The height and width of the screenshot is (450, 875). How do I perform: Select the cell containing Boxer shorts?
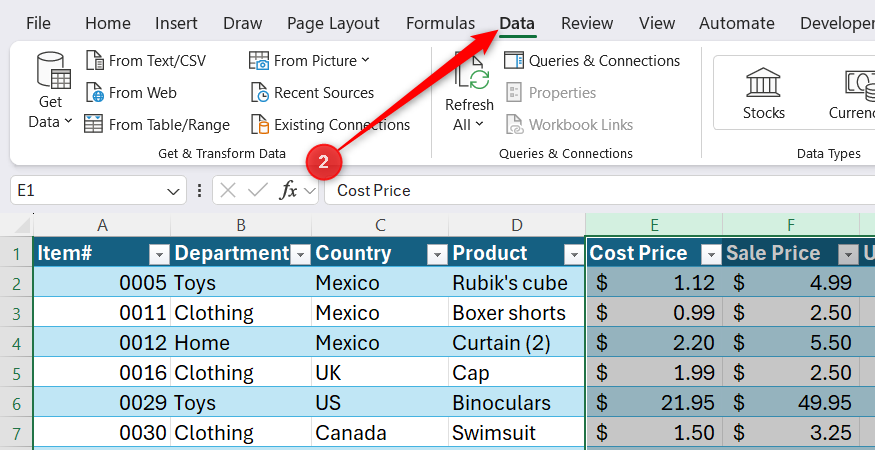point(517,313)
